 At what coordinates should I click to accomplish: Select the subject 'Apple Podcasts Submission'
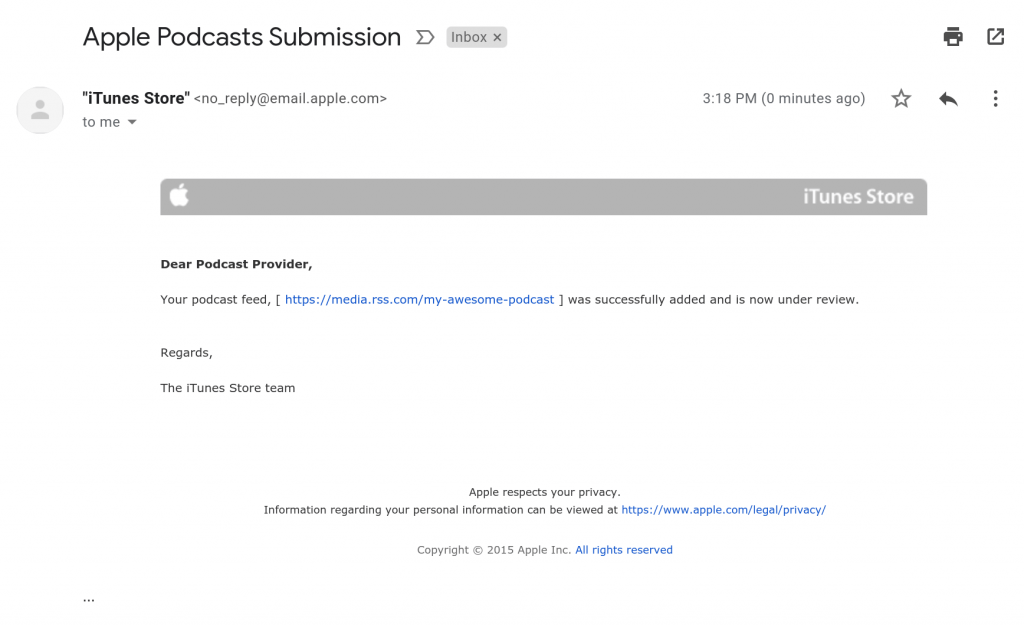point(241,36)
